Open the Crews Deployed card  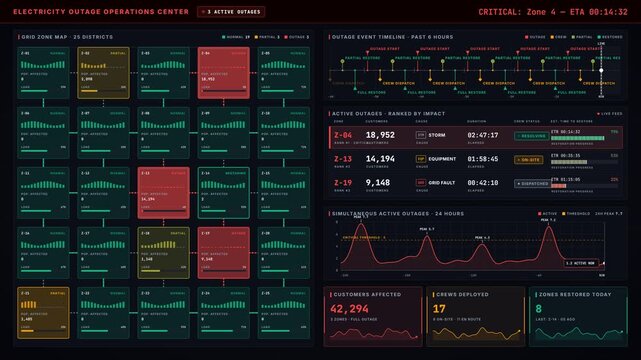point(475,317)
